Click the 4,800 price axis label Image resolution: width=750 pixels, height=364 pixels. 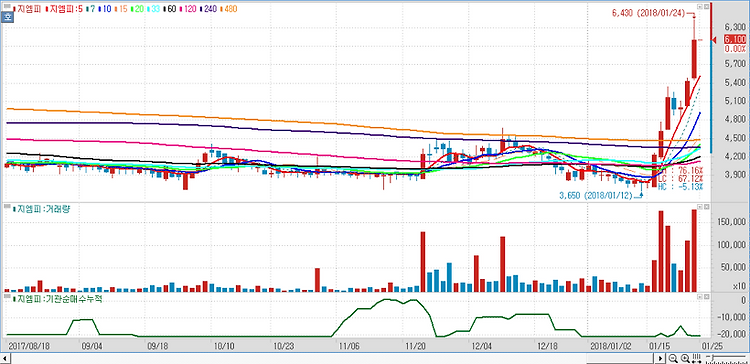click(x=736, y=119)
